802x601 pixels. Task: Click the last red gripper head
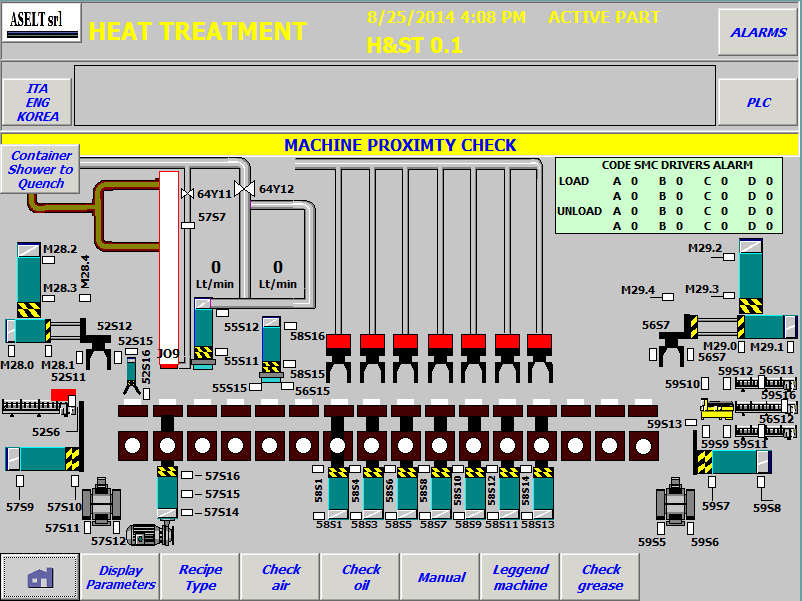540,342
